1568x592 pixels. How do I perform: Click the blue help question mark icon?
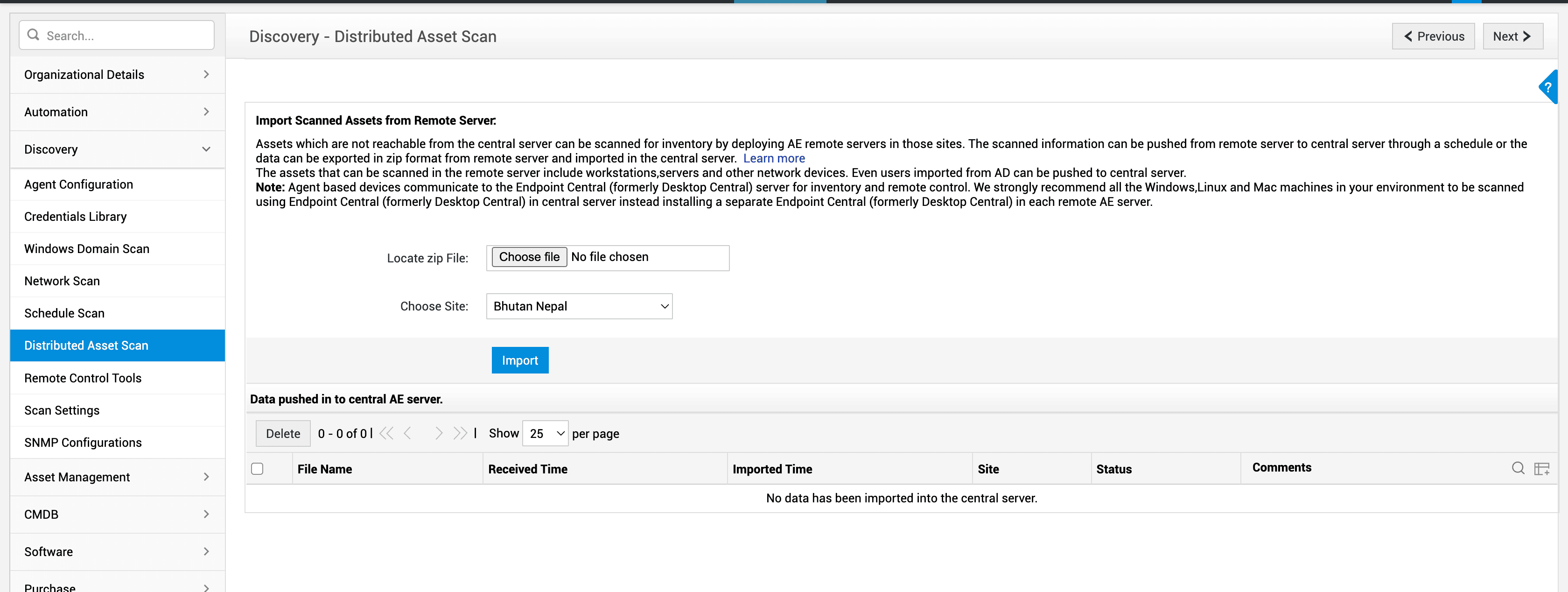[1548, 87]
